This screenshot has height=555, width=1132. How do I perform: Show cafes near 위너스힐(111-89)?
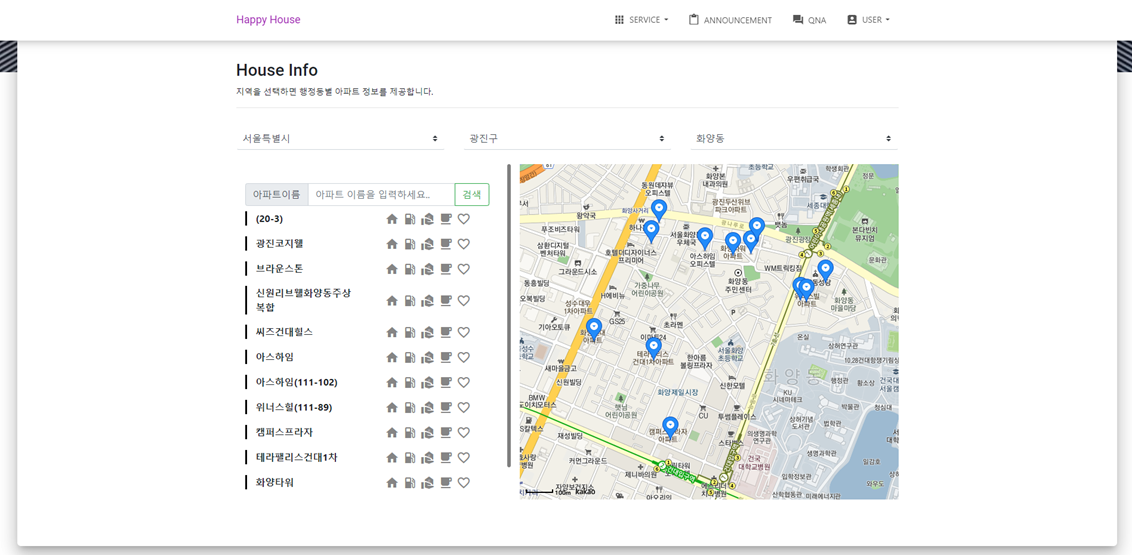[x=445, y=408]
